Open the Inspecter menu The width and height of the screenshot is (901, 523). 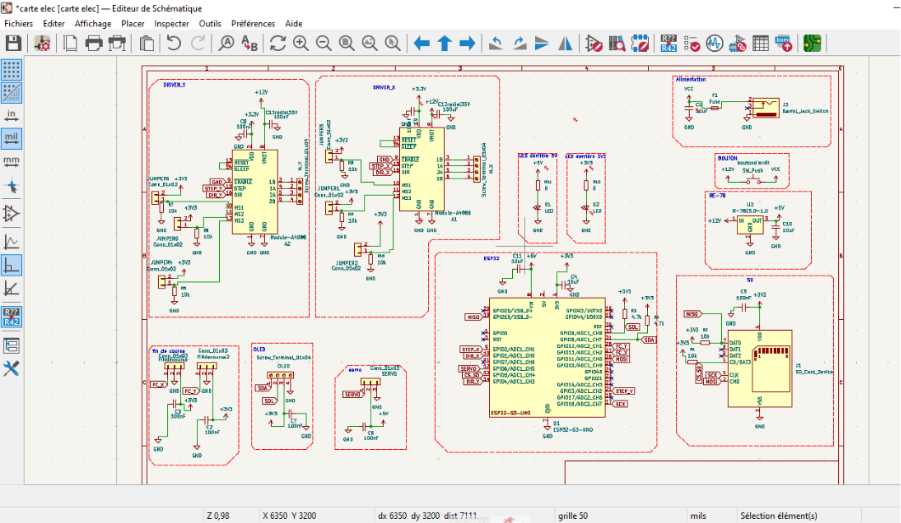pos(171,24)
